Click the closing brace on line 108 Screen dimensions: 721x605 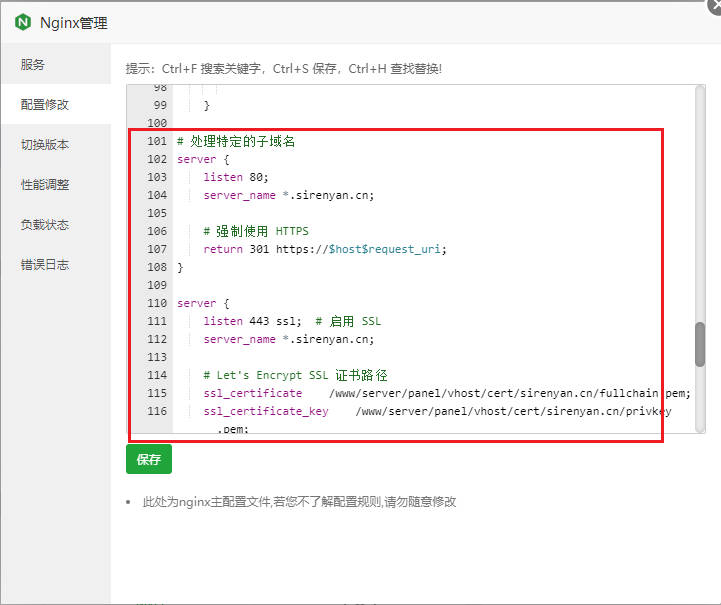[x=180, y=267]
